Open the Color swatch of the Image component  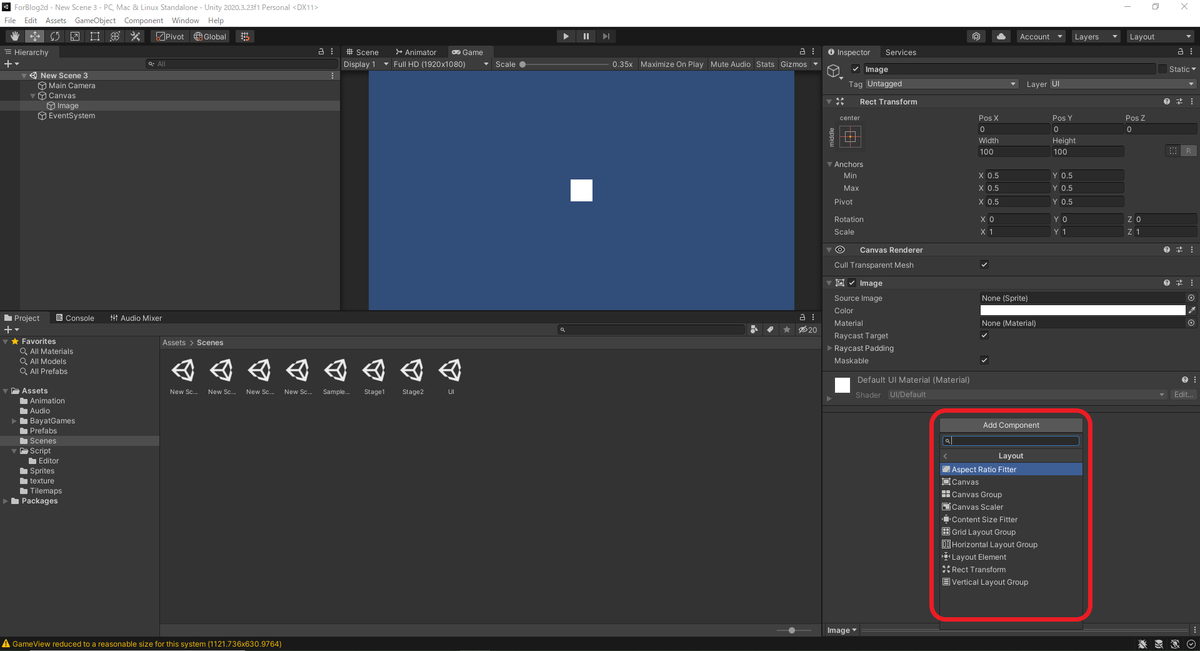point(1082,310)
